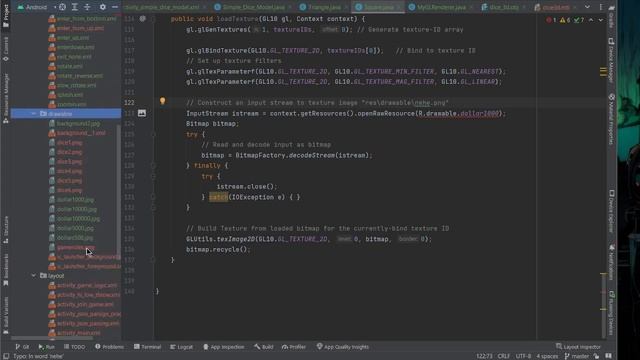
Task: Click the master git branch widget
Action: pos(577,356)
